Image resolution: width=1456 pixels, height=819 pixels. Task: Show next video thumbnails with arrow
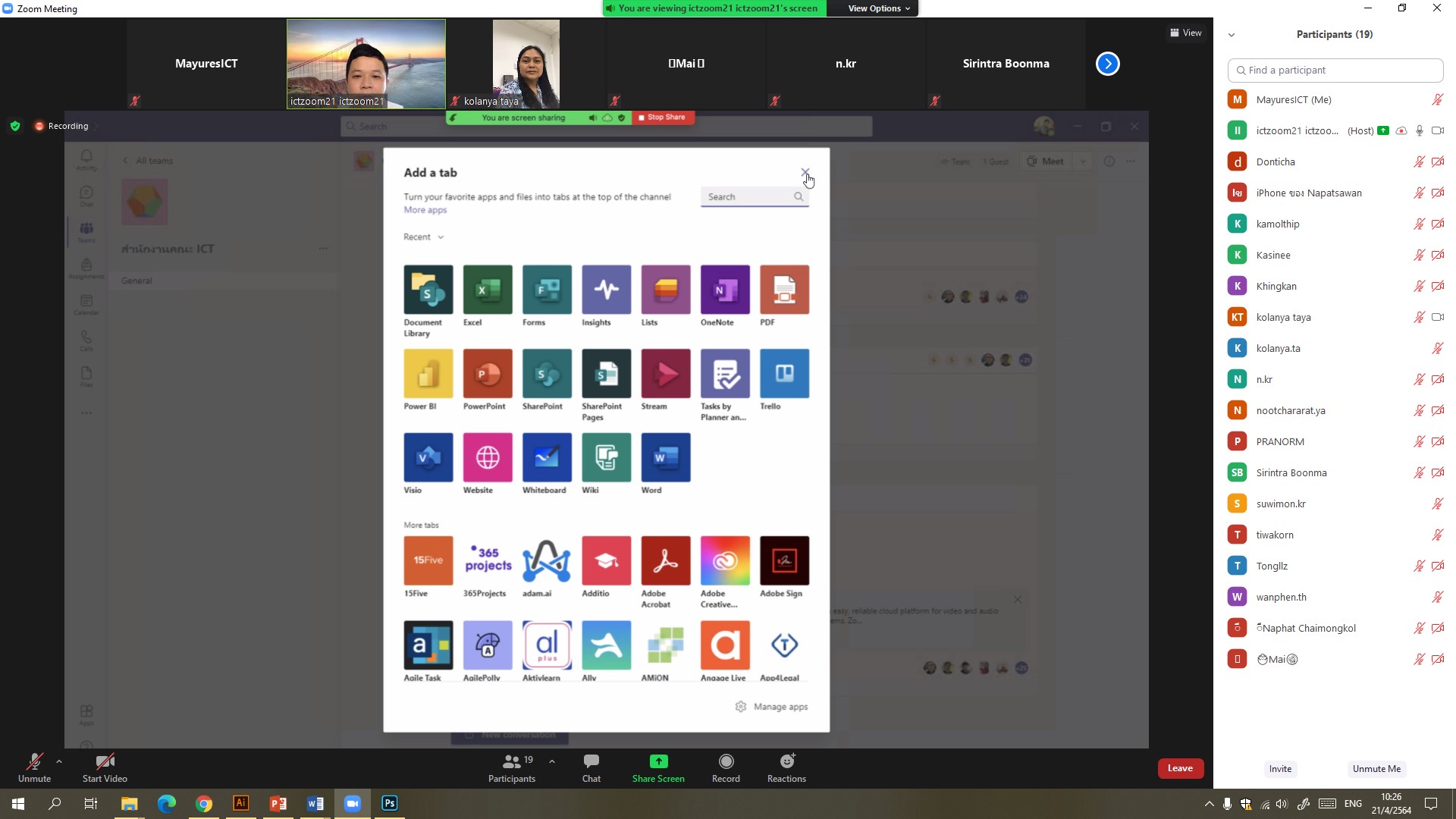(1108, 64)
